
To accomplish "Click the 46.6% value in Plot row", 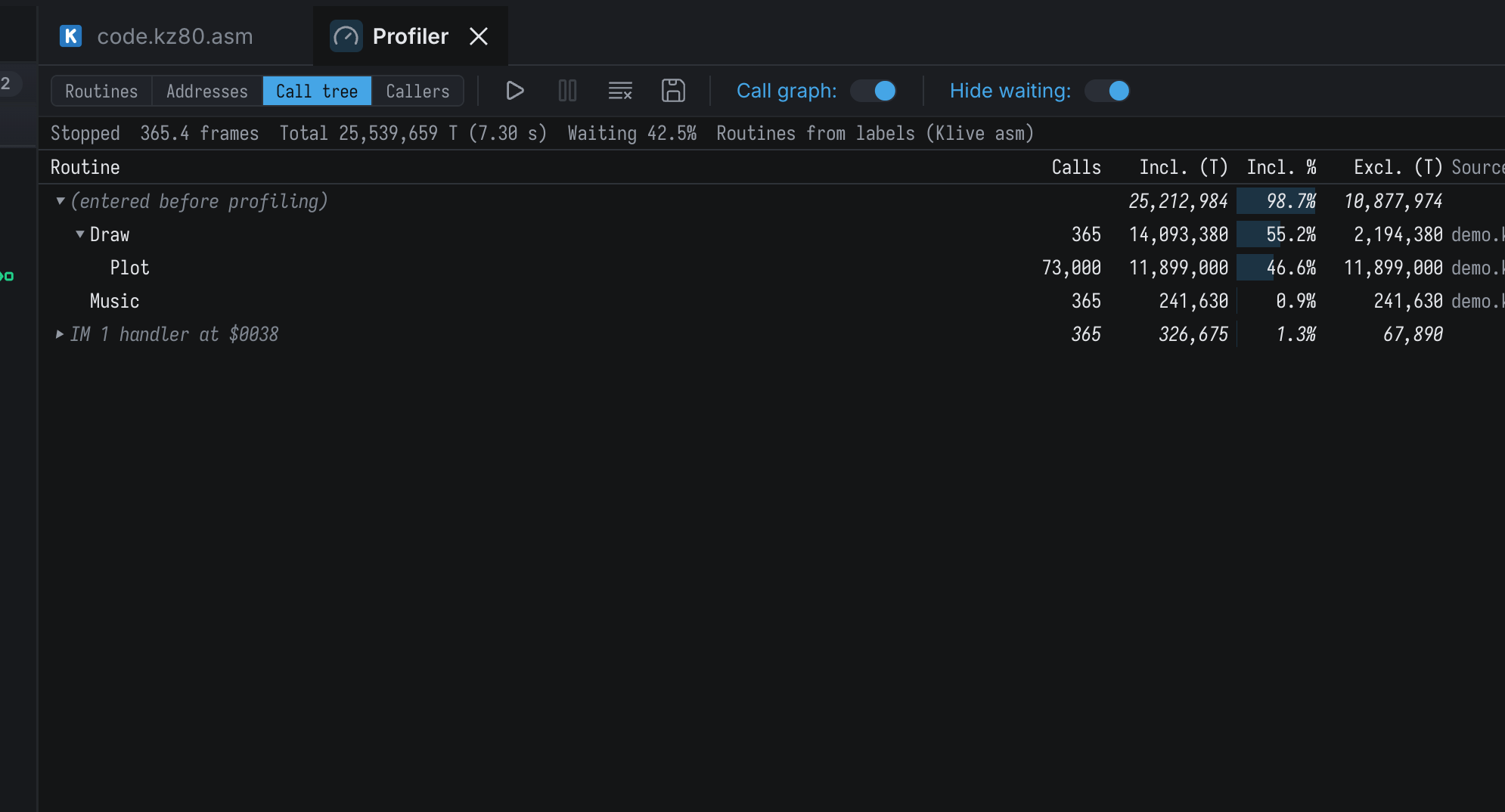I will (1291, 268).
